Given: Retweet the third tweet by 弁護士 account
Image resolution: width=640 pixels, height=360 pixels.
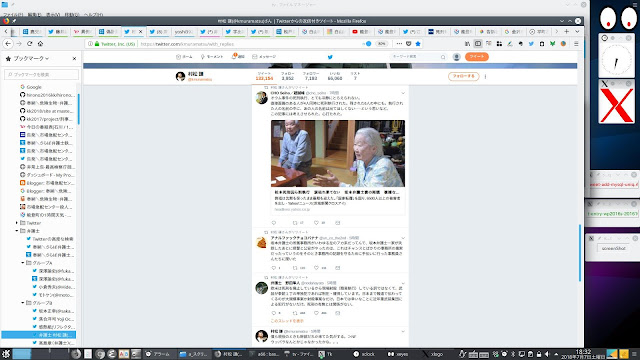Looking at the screenshot, I should (x=295, y=313).
